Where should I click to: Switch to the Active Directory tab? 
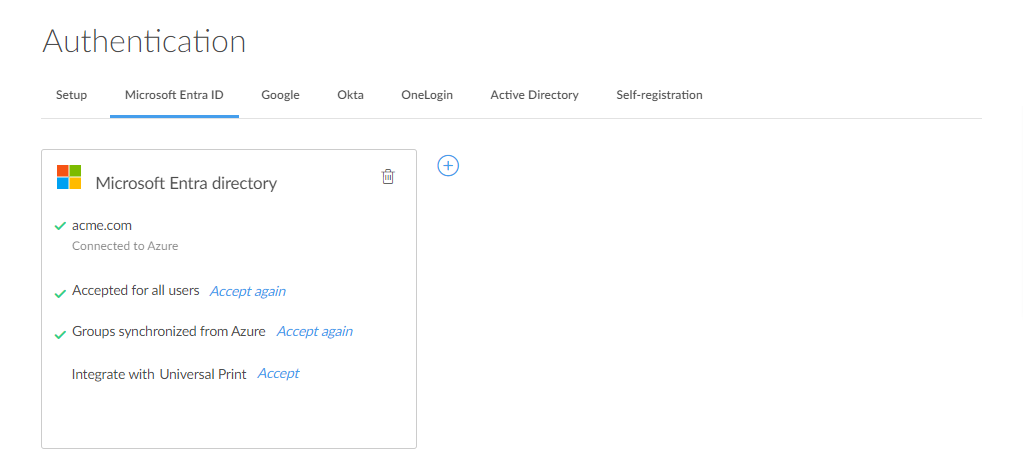[534, 95]
